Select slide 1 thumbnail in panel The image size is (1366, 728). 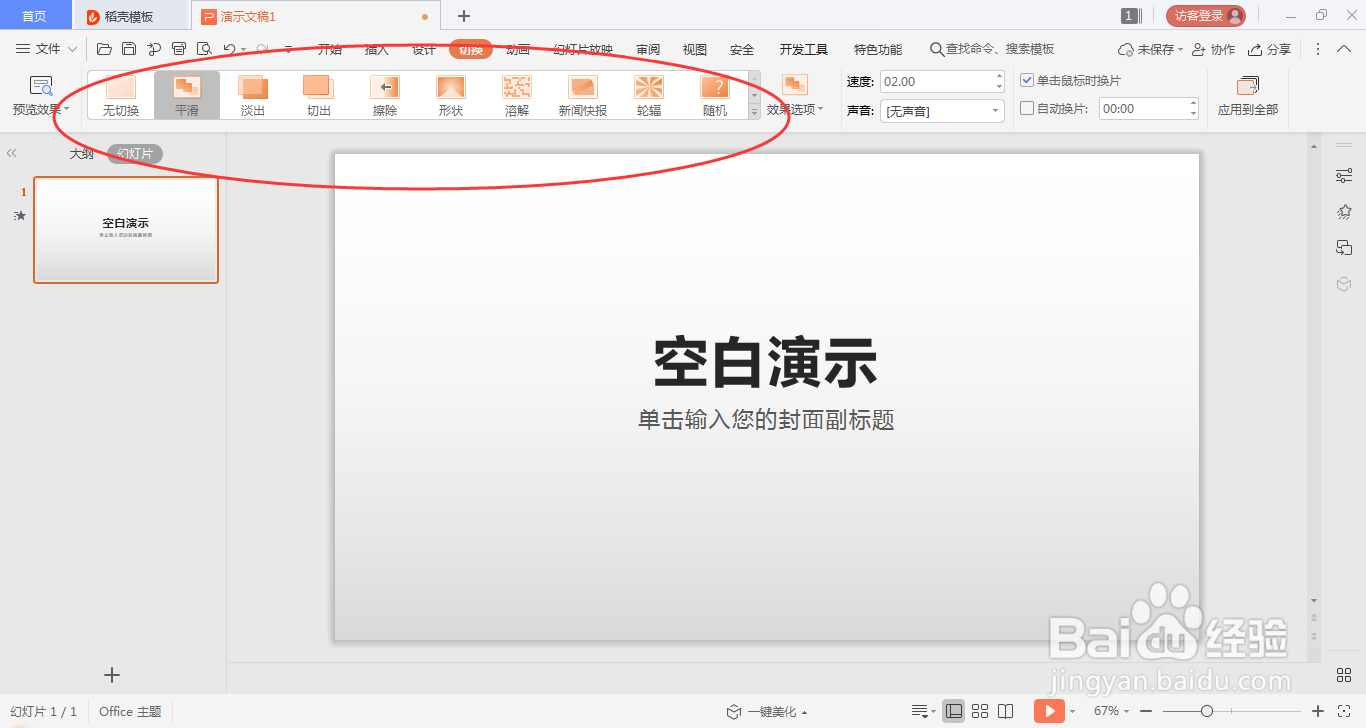click(x=126, y=230)
